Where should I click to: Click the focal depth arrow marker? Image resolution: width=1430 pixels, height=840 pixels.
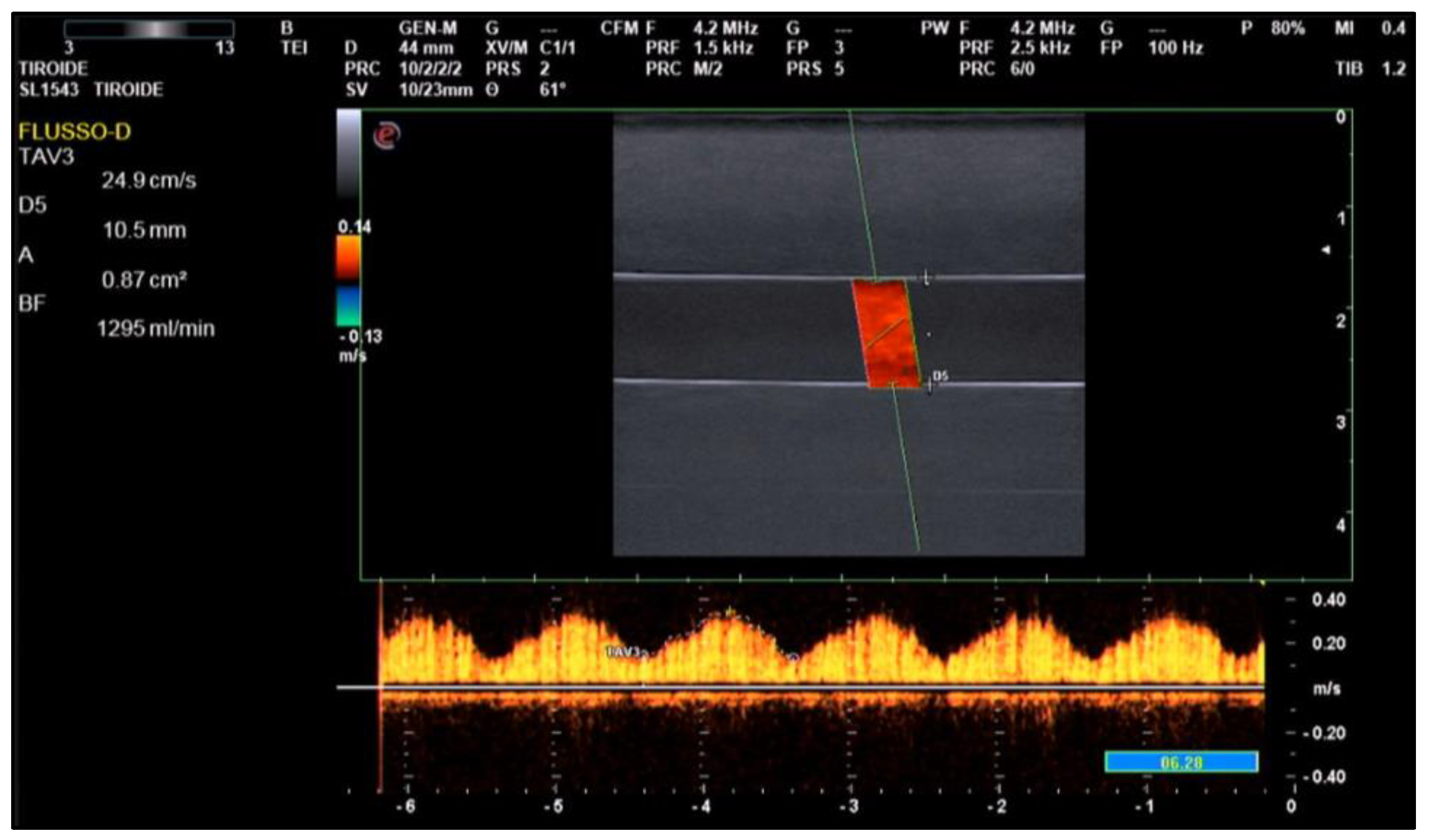(x=1326, y=249)
